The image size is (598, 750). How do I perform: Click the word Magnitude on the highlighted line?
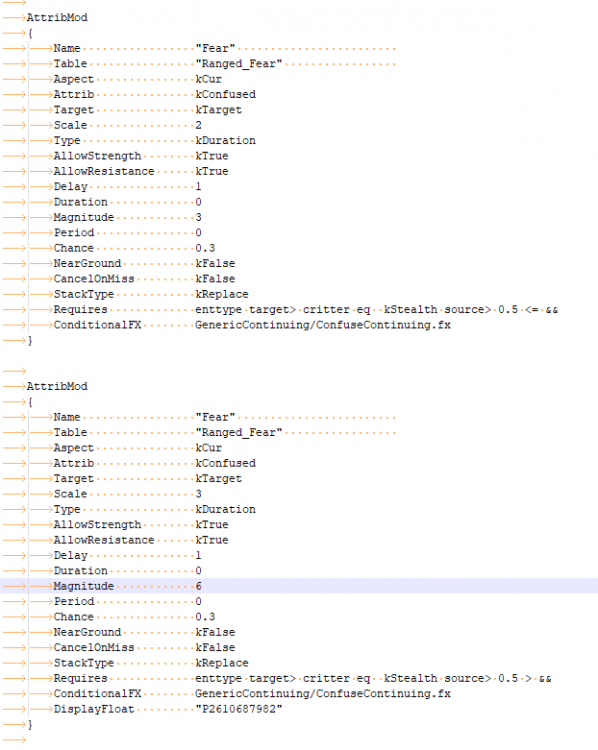coord(84,586)
